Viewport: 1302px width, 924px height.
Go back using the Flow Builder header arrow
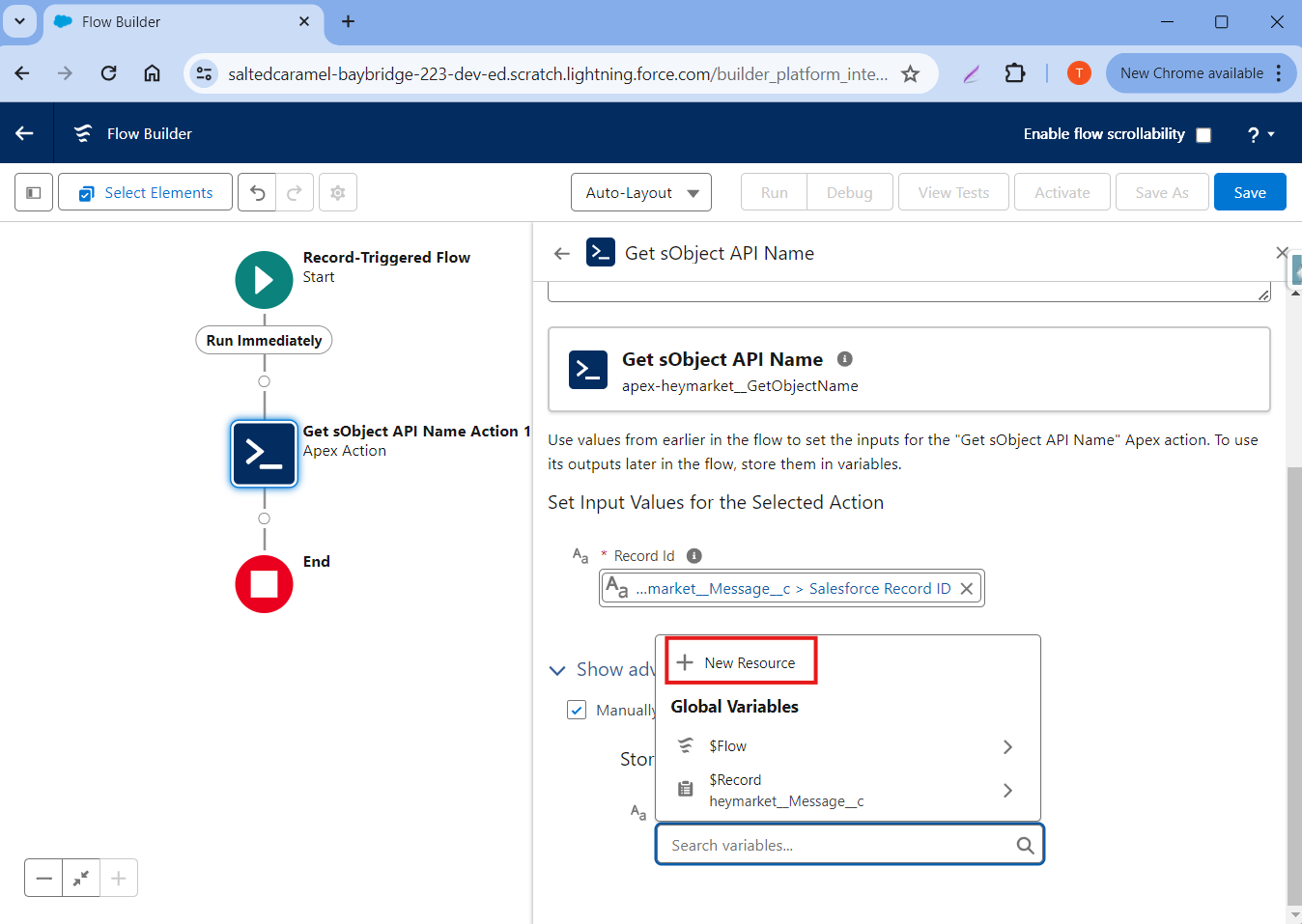(x=25, y=133)
